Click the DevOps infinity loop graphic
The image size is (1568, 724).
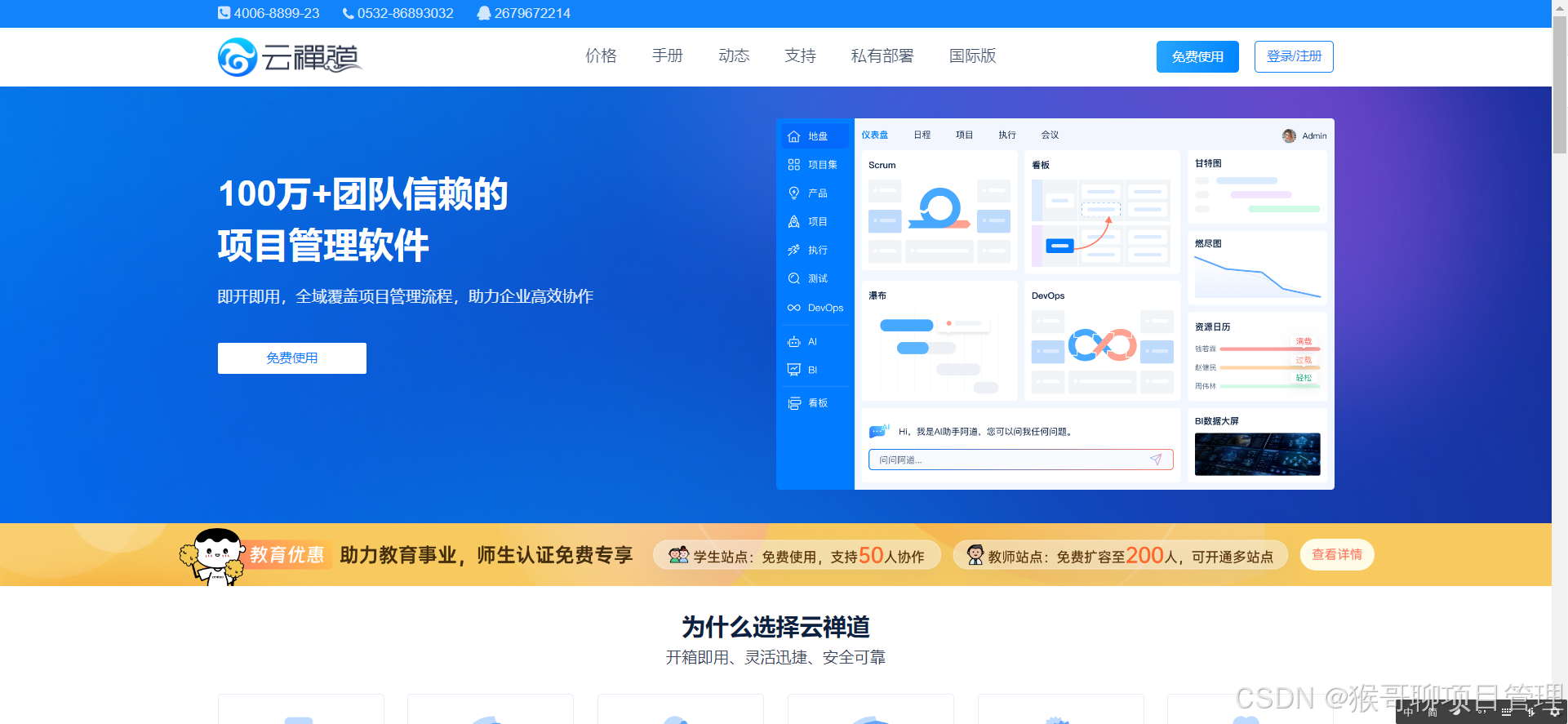tap(1103, 344)
